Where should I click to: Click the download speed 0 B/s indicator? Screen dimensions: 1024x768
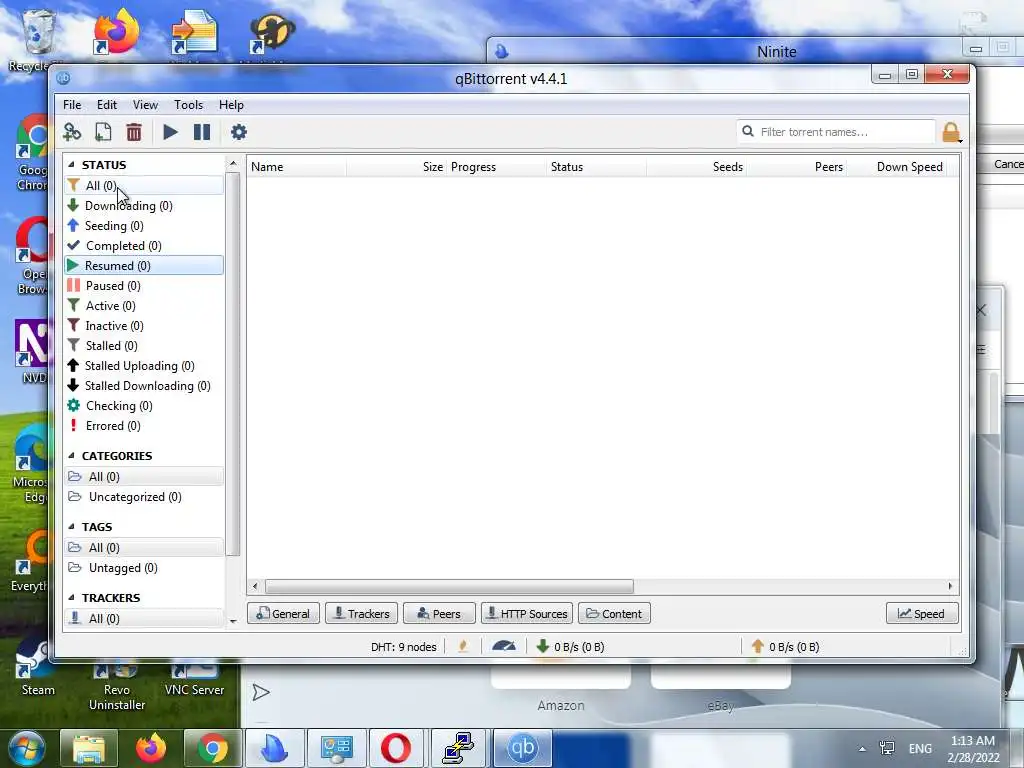coord(570,647)
